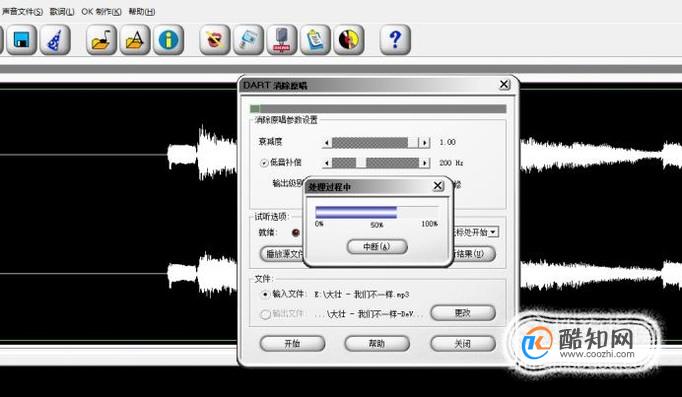Select the 输入文件 radio button
The image size is (682, 397).
pos(265,294)
